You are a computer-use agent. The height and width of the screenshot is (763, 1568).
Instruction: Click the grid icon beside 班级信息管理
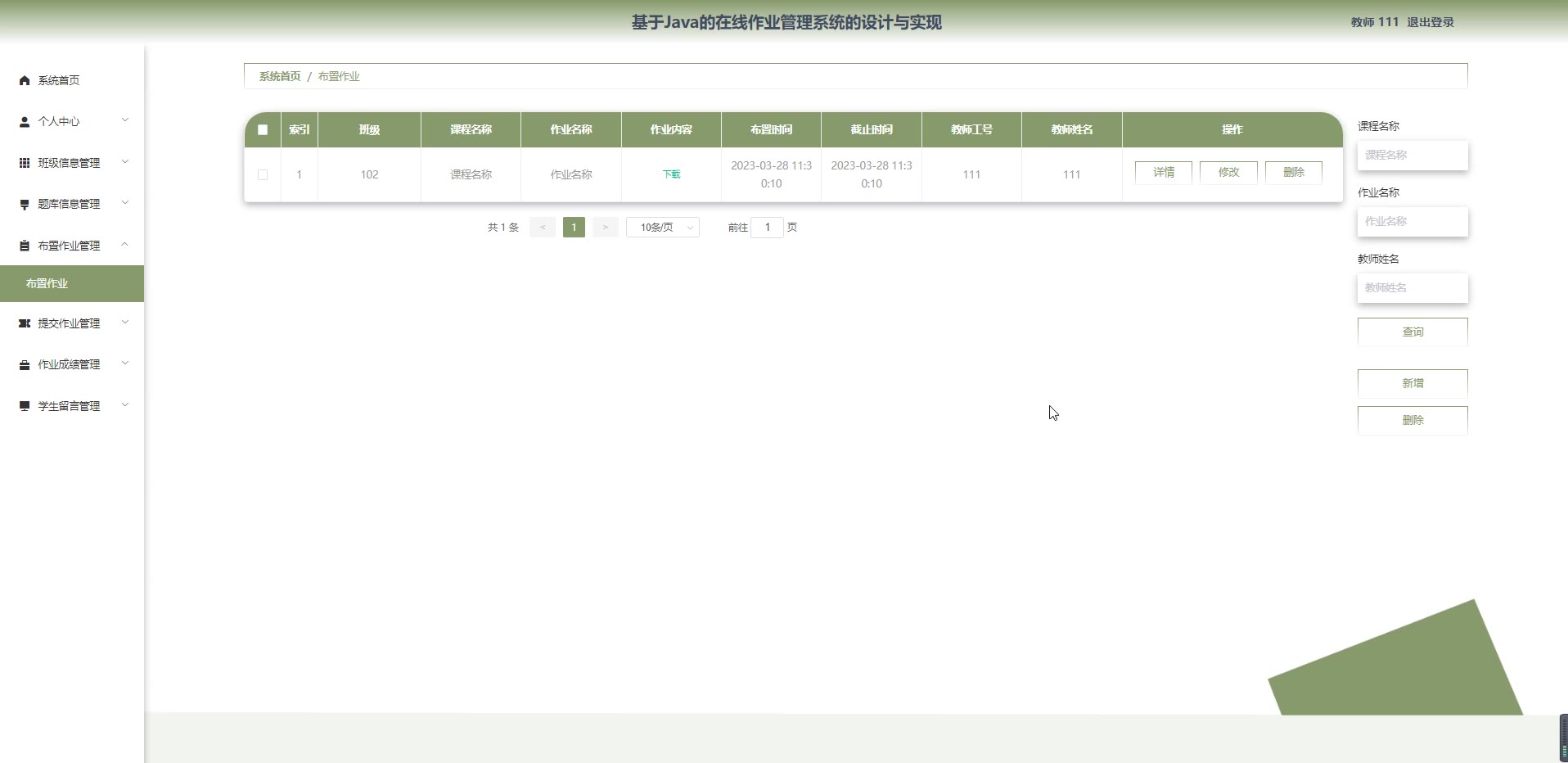pos(25,163)
